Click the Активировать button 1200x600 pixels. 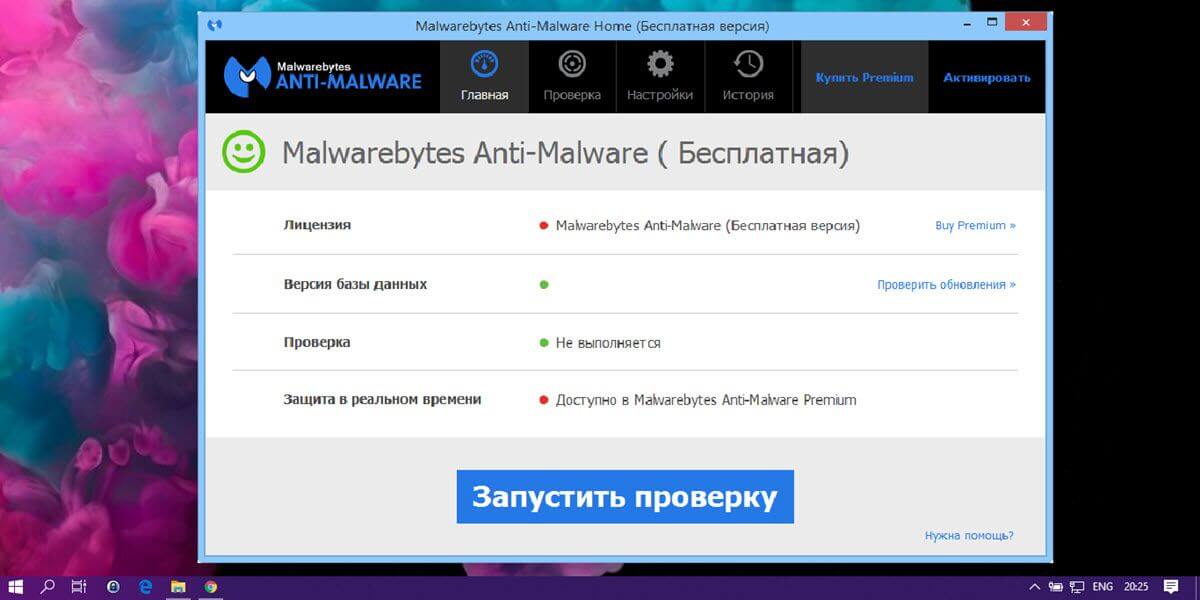pyautogui.click(x=987, y=77)
